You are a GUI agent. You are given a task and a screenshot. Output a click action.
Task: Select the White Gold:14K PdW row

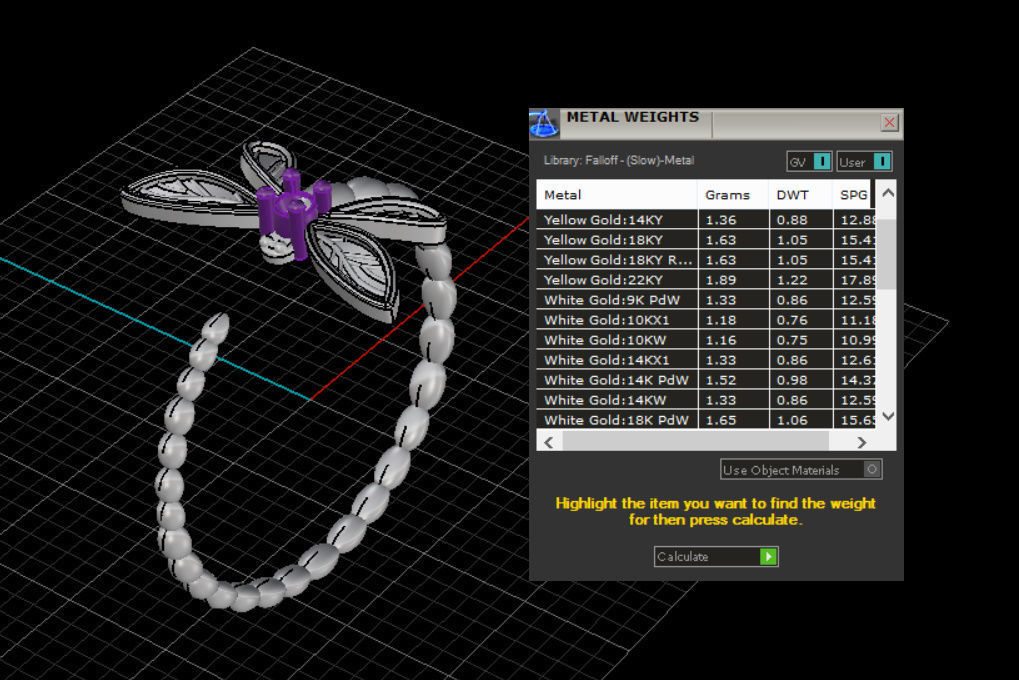click(706, 380)
